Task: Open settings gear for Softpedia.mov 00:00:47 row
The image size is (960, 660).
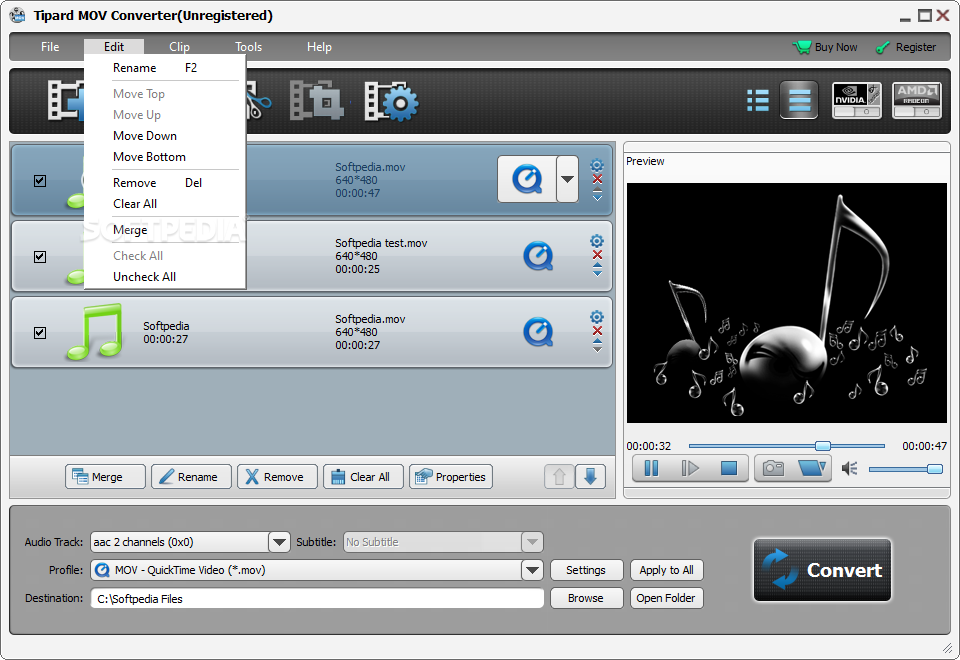Action: (597, 165)
